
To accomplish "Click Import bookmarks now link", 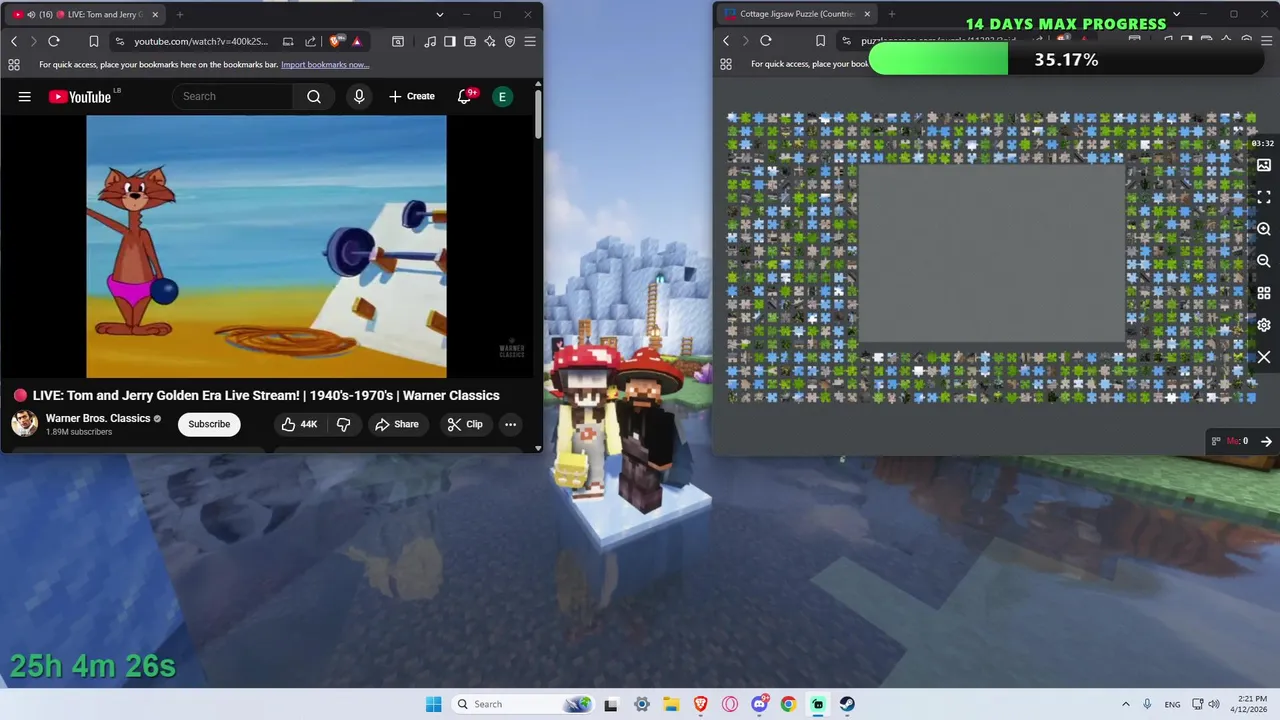I will point(325,65).
